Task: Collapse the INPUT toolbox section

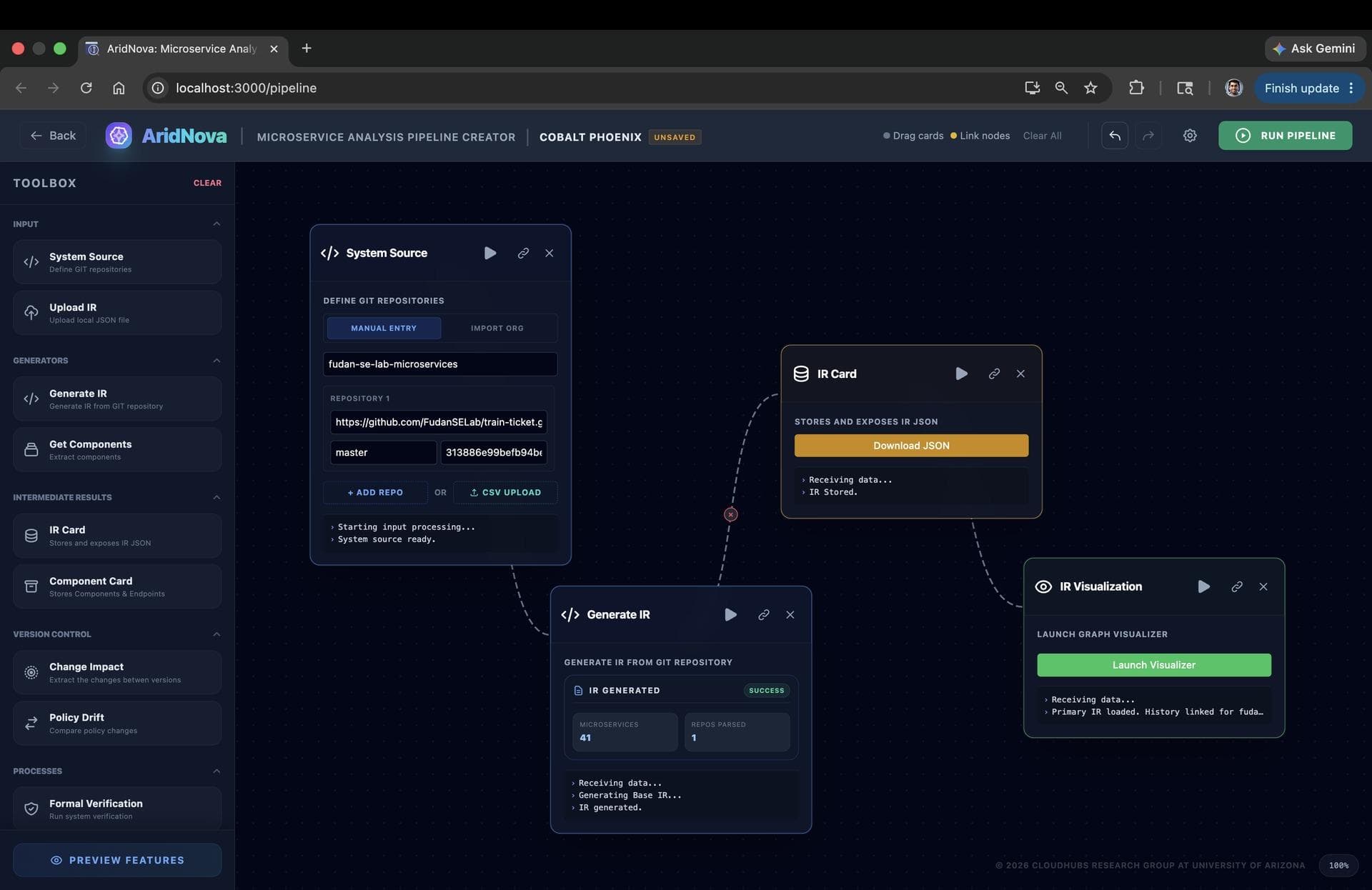Action: 217,224
